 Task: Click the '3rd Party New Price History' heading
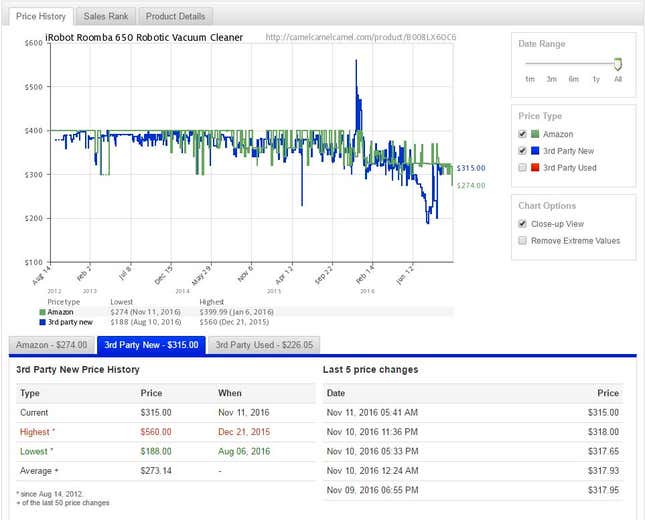pos(78,369)
